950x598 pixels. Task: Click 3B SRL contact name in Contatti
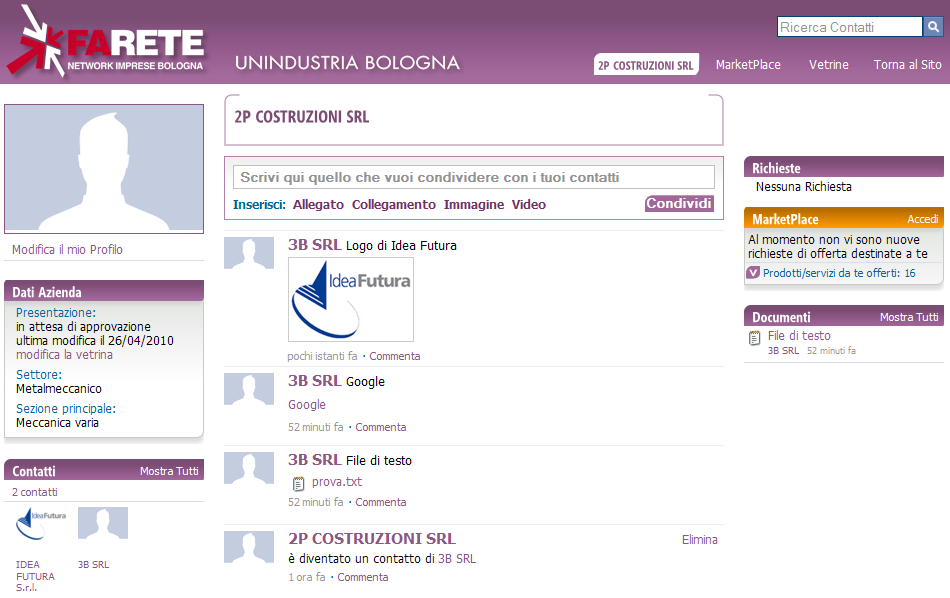[x=93, y=565]
